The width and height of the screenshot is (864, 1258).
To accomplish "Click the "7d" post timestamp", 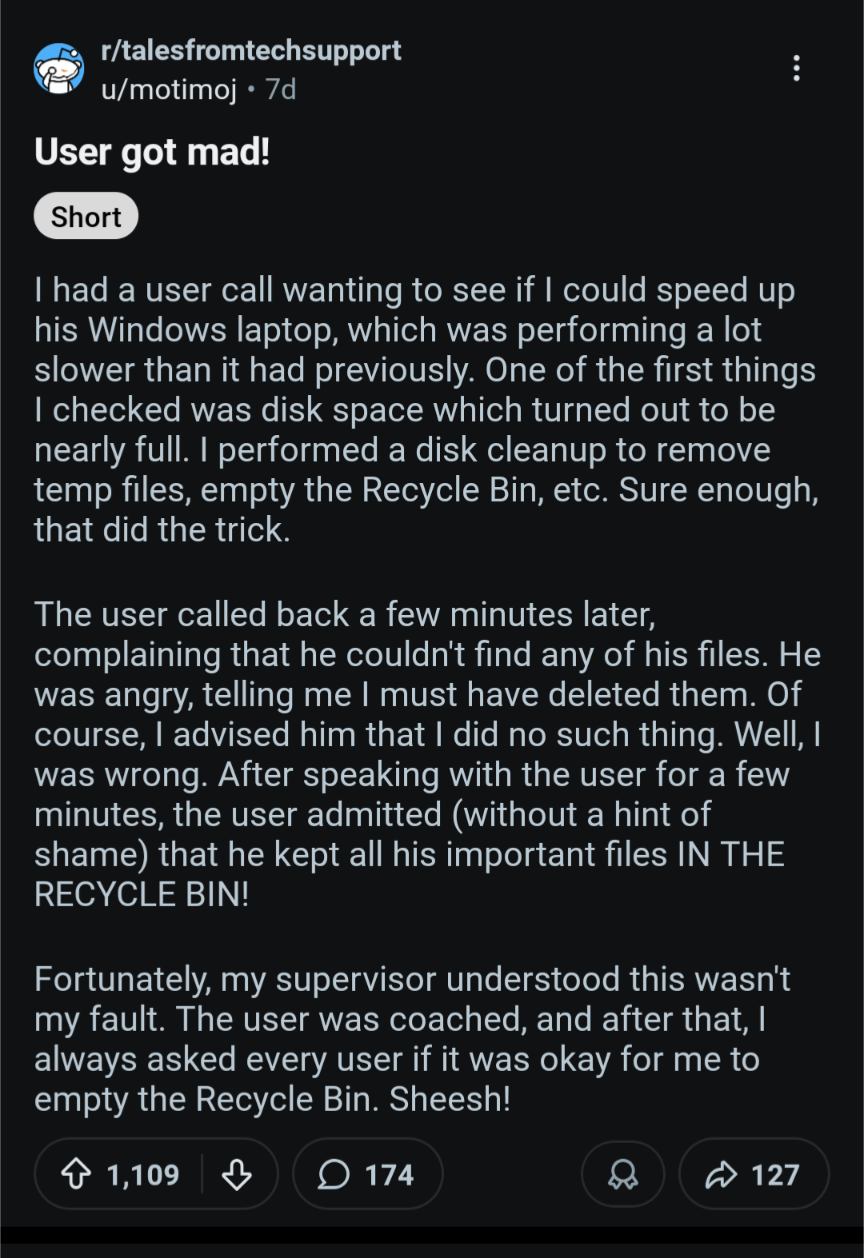I will click(x=281, y=90).
